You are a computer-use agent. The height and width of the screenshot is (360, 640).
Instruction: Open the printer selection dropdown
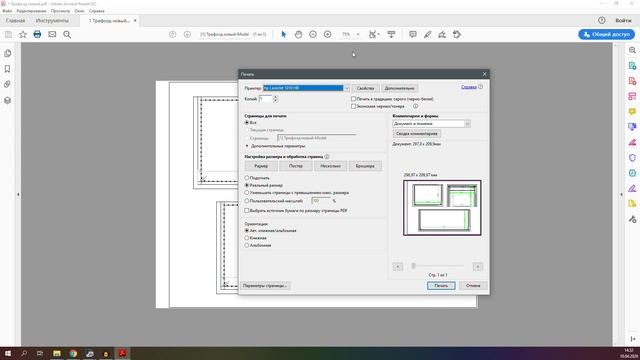point(347,88)
